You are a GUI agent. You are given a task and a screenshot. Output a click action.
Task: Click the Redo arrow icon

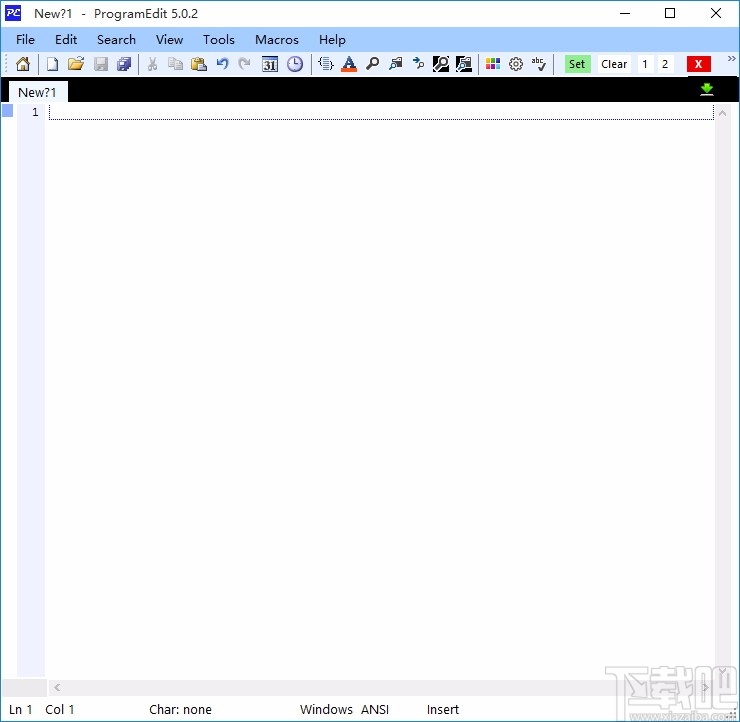pos(244,64)
